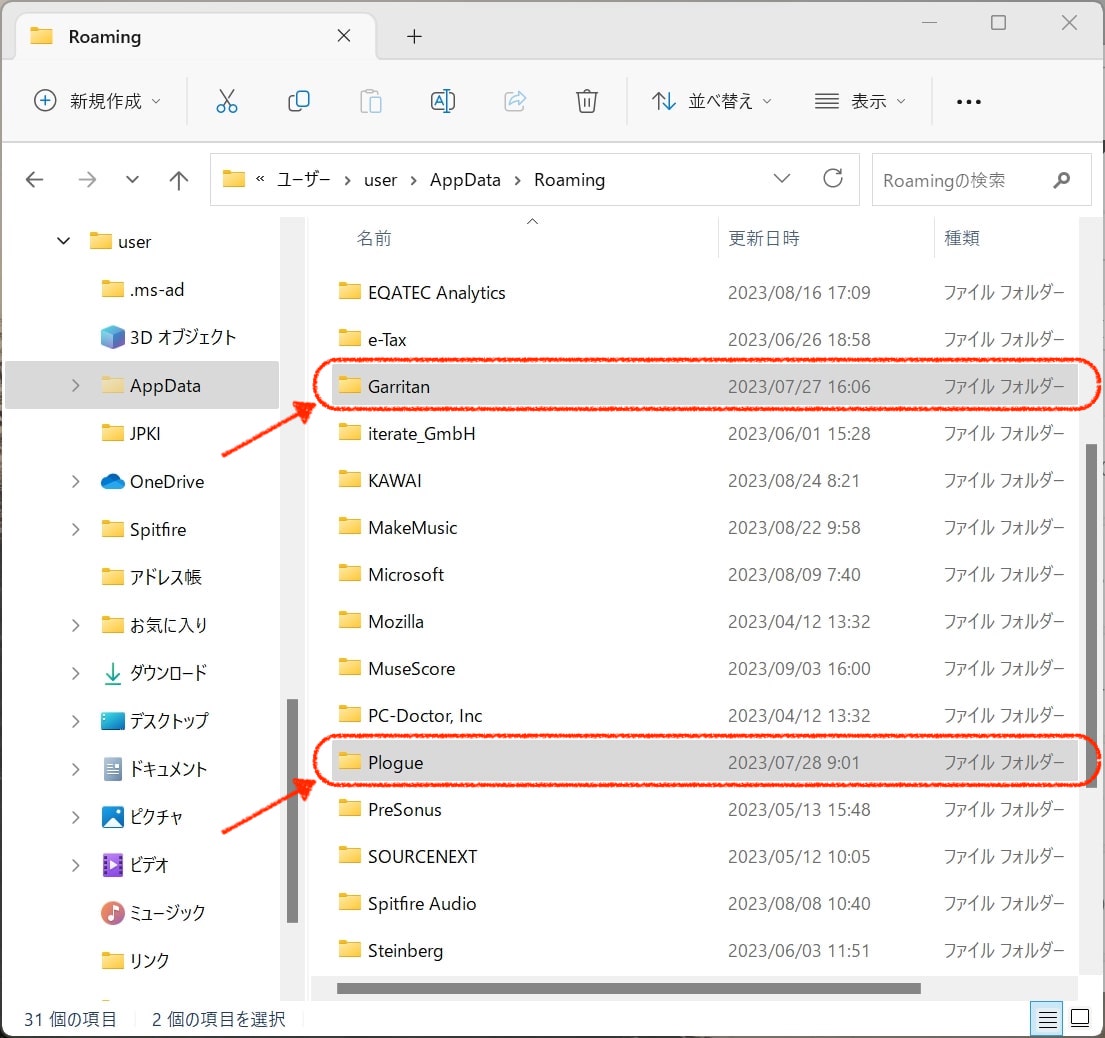Open the 新規作成 dropdown

[97, 101]
